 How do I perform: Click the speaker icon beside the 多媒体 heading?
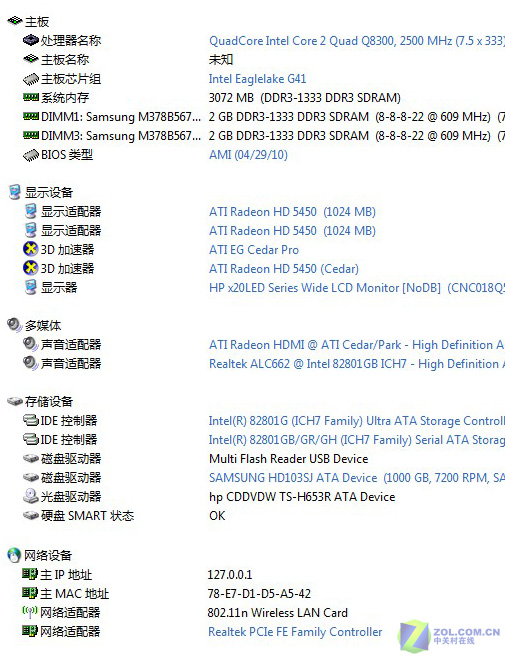click(x=15, y=325)
